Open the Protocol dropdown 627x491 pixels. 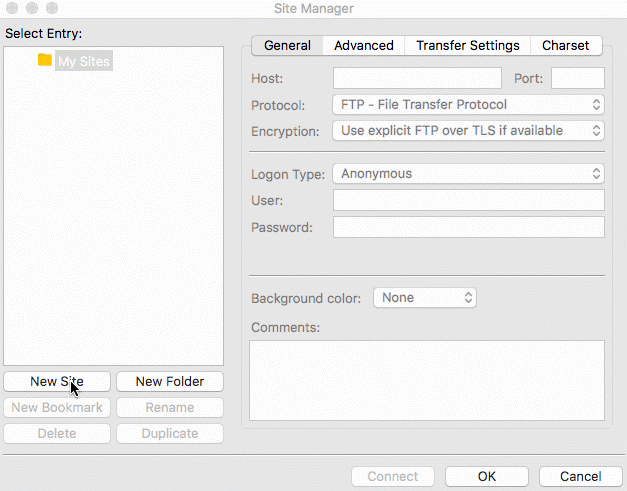pyautogui.click(x=468, y=105)
